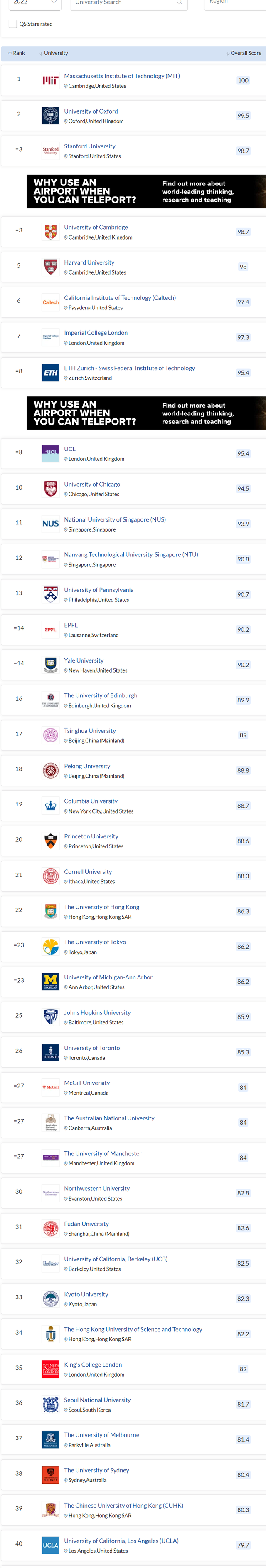Click the MIT logo icon
266x1568 pixels.
pyautogui.click(x=51, y=80)
